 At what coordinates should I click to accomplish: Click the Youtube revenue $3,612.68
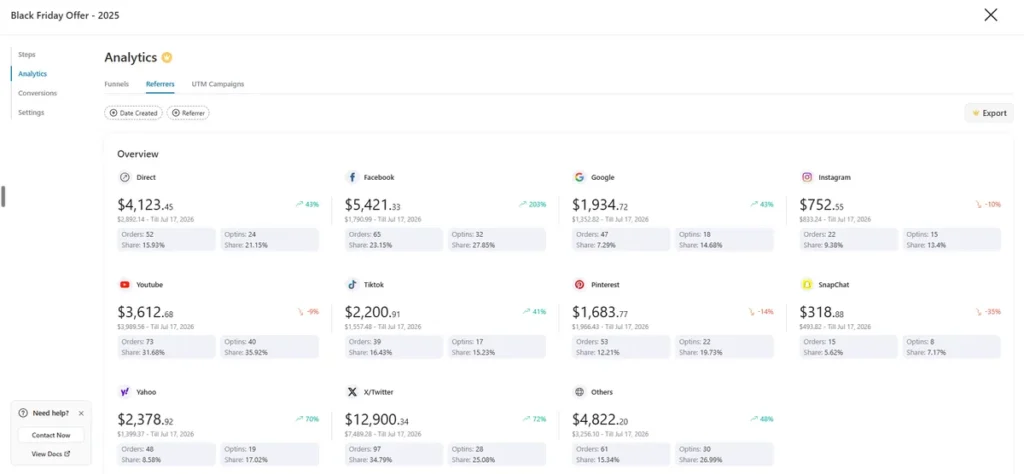(145, 313)
